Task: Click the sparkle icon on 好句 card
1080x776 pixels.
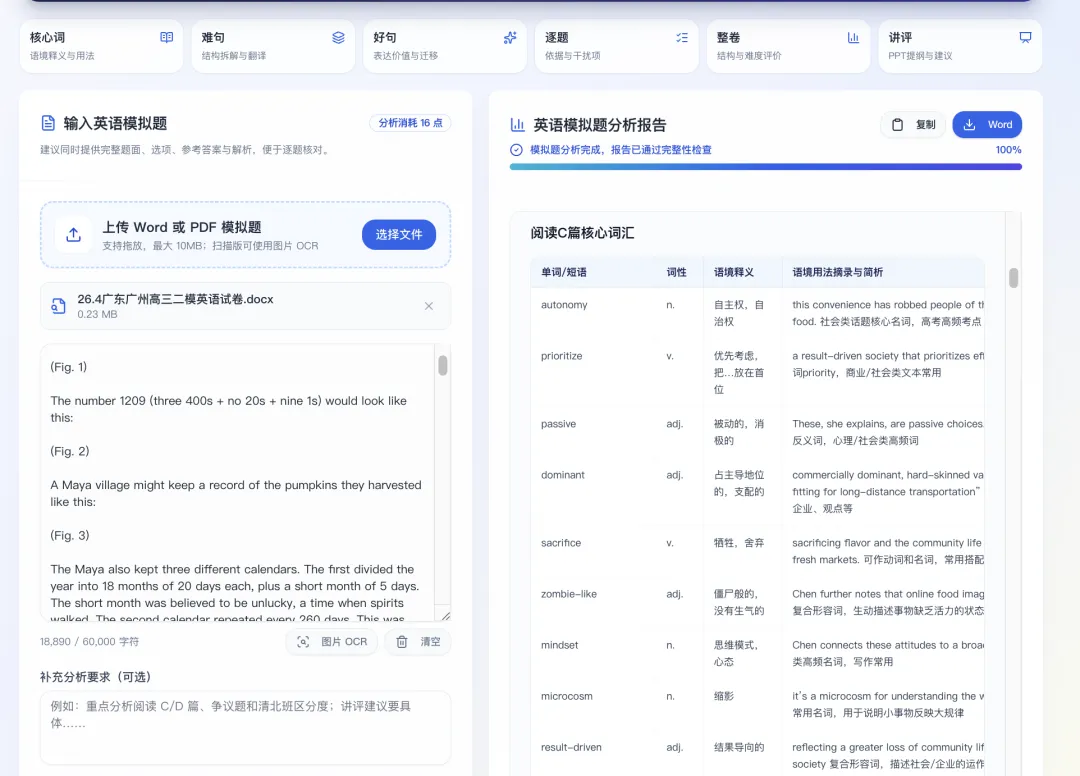Action: pyautogui.click(x=510, y=37)
